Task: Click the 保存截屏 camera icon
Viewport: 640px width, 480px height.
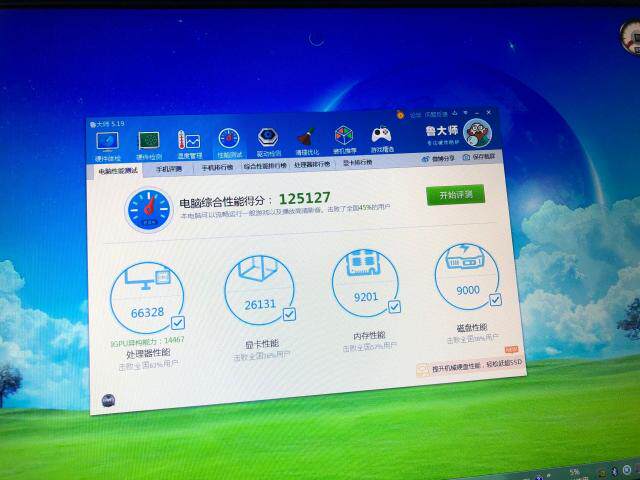Action: [x=466, y=157]
